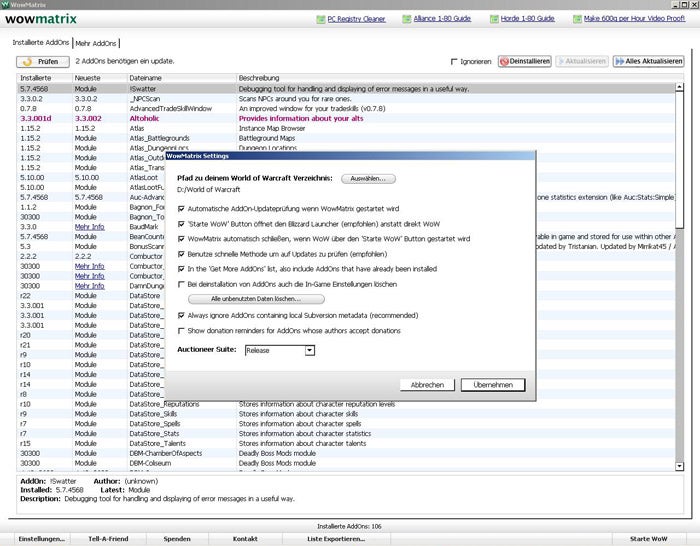Select the DBM-Coliseum row
This screenshot has height=546, width=700.
tap(346, 463)
